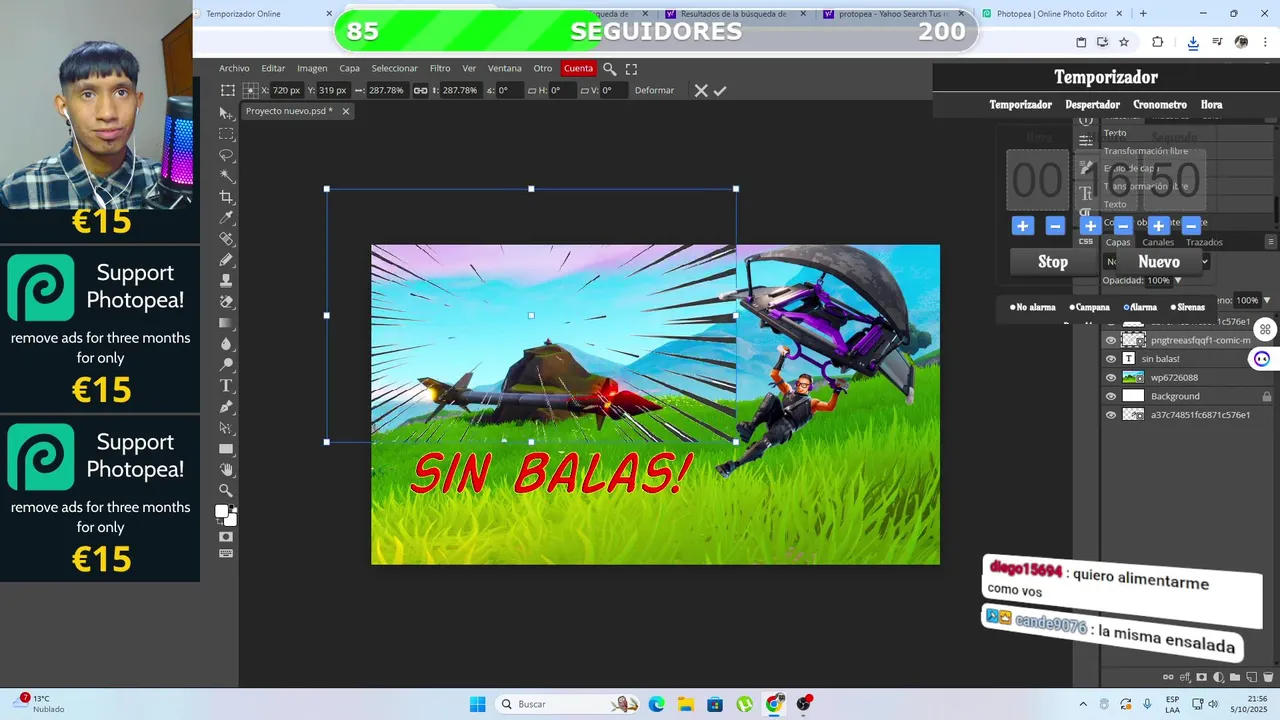The image size is (1280, 720).
Task: Open the Opacidad 100% dropdown arrow
Action: (1177, 281)
